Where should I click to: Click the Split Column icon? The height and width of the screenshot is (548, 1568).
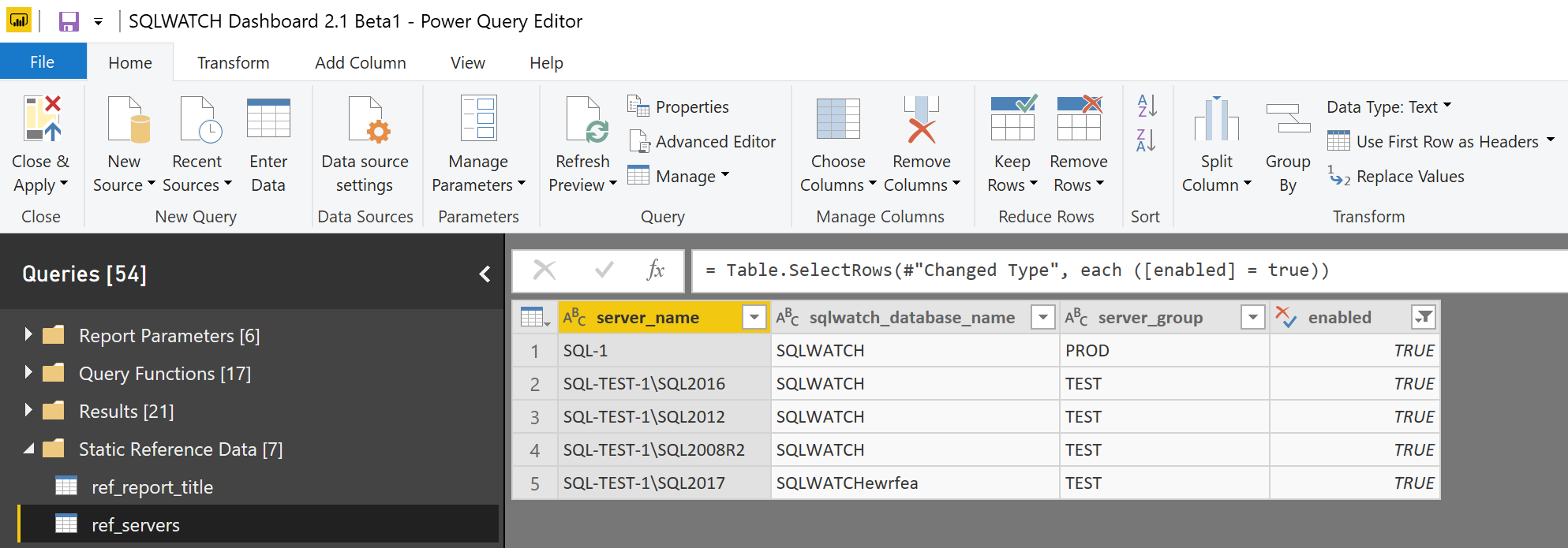(1217, 119)
